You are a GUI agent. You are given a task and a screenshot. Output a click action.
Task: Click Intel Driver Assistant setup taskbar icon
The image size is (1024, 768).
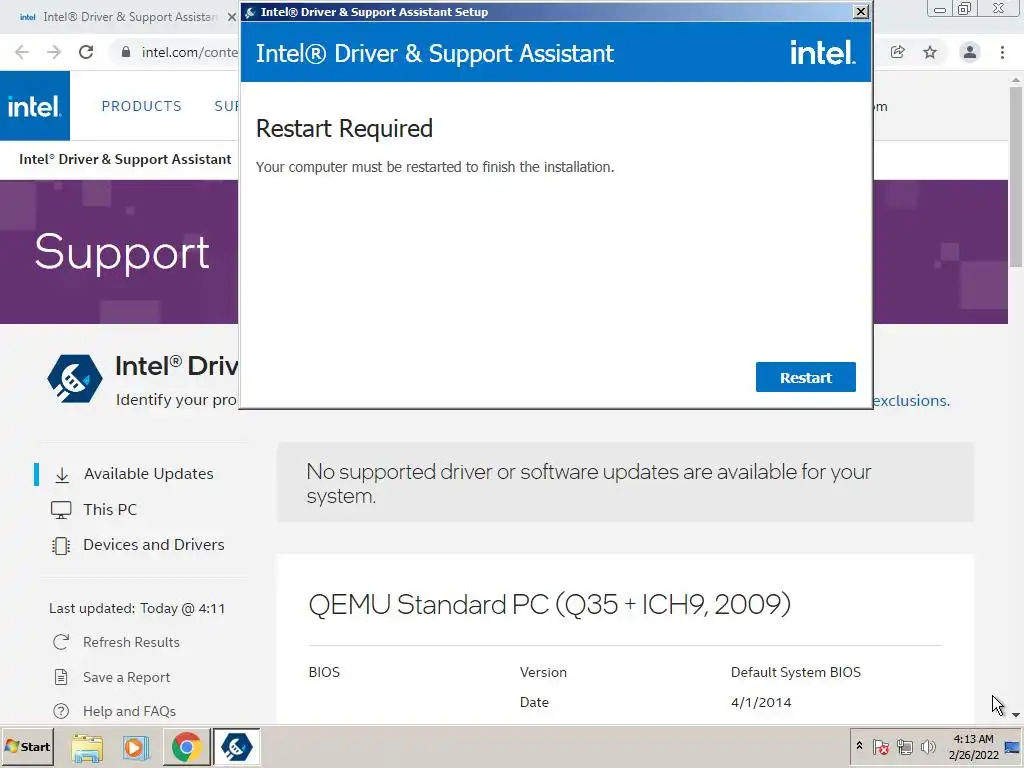click(x=236, y=747)
